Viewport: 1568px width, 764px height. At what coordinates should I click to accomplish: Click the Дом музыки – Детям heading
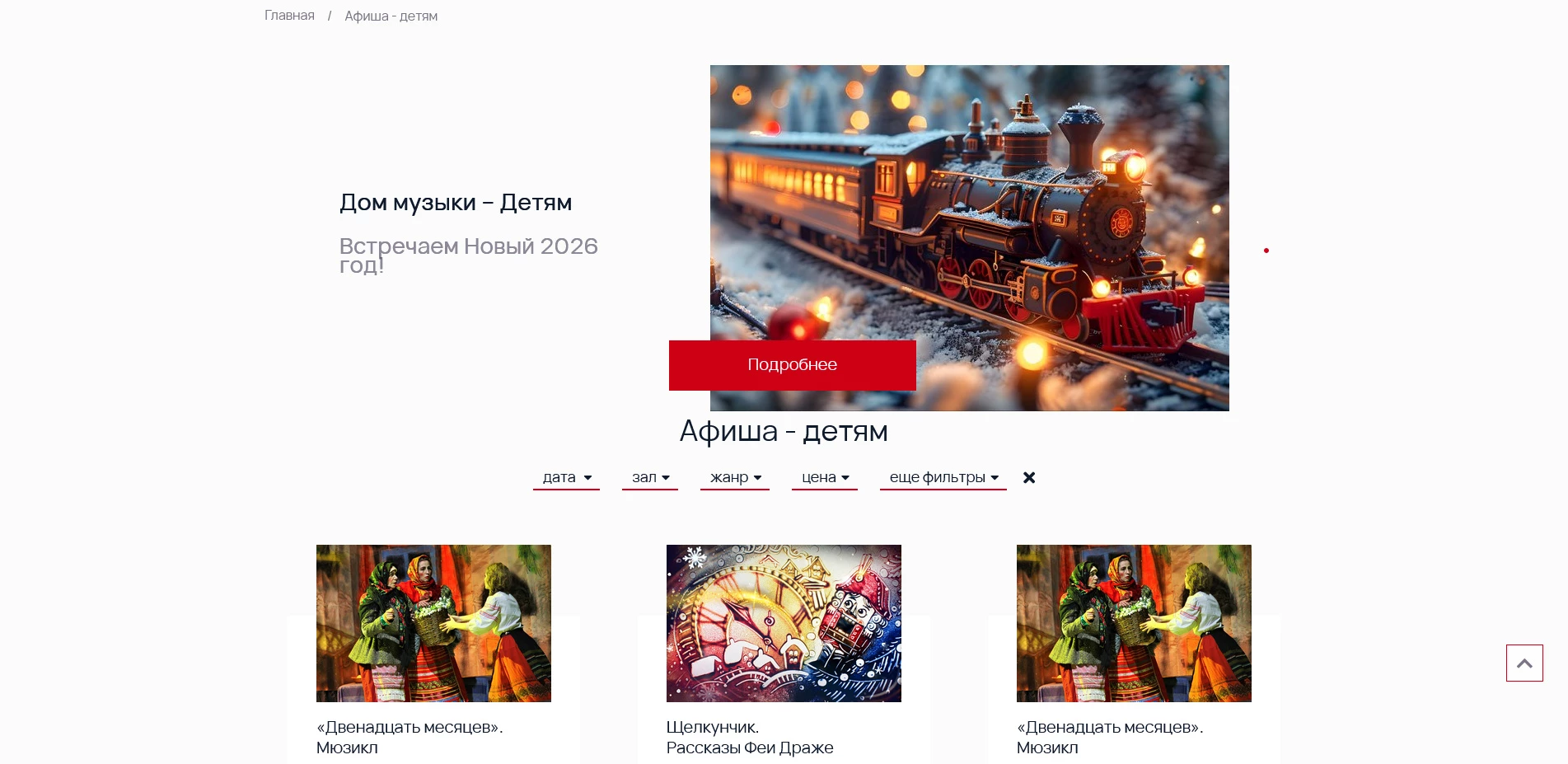[x=456, y=203]
